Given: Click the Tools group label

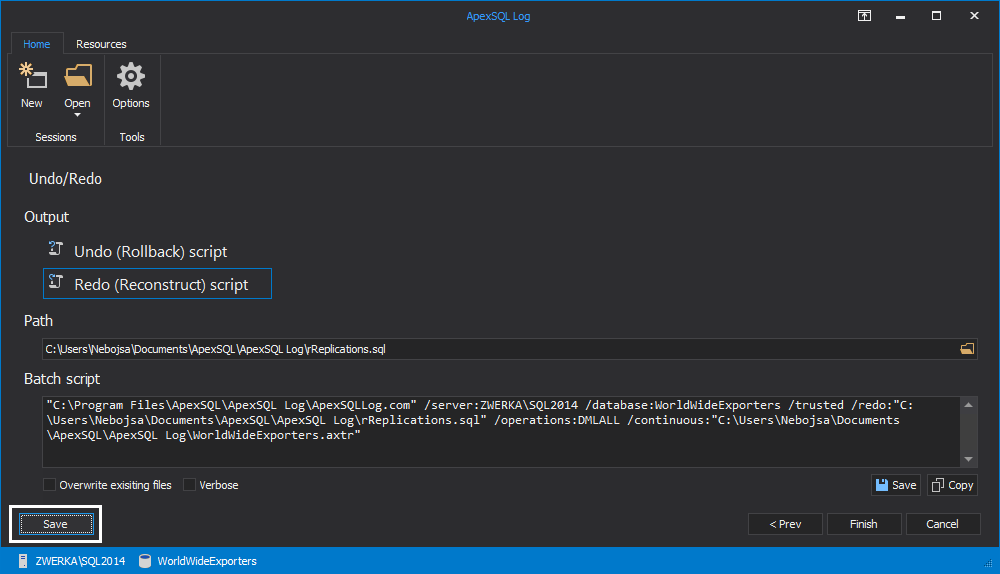Looking at the screenshot, I should 132,137.
